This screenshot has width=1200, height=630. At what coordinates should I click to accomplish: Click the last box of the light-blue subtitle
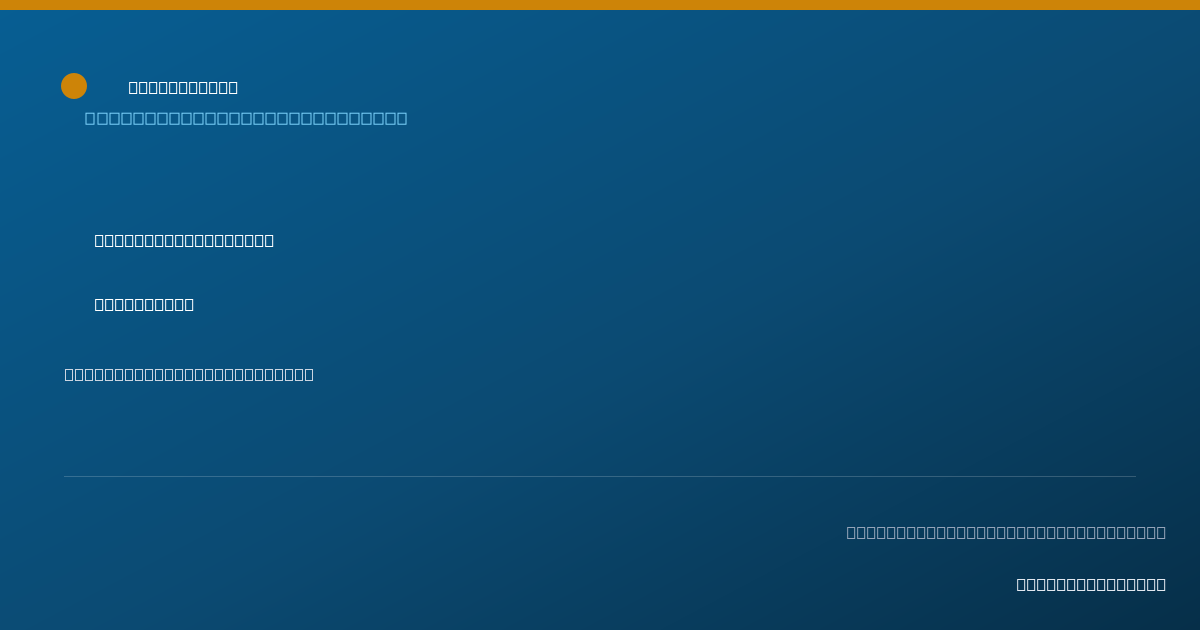coord(401,118)
